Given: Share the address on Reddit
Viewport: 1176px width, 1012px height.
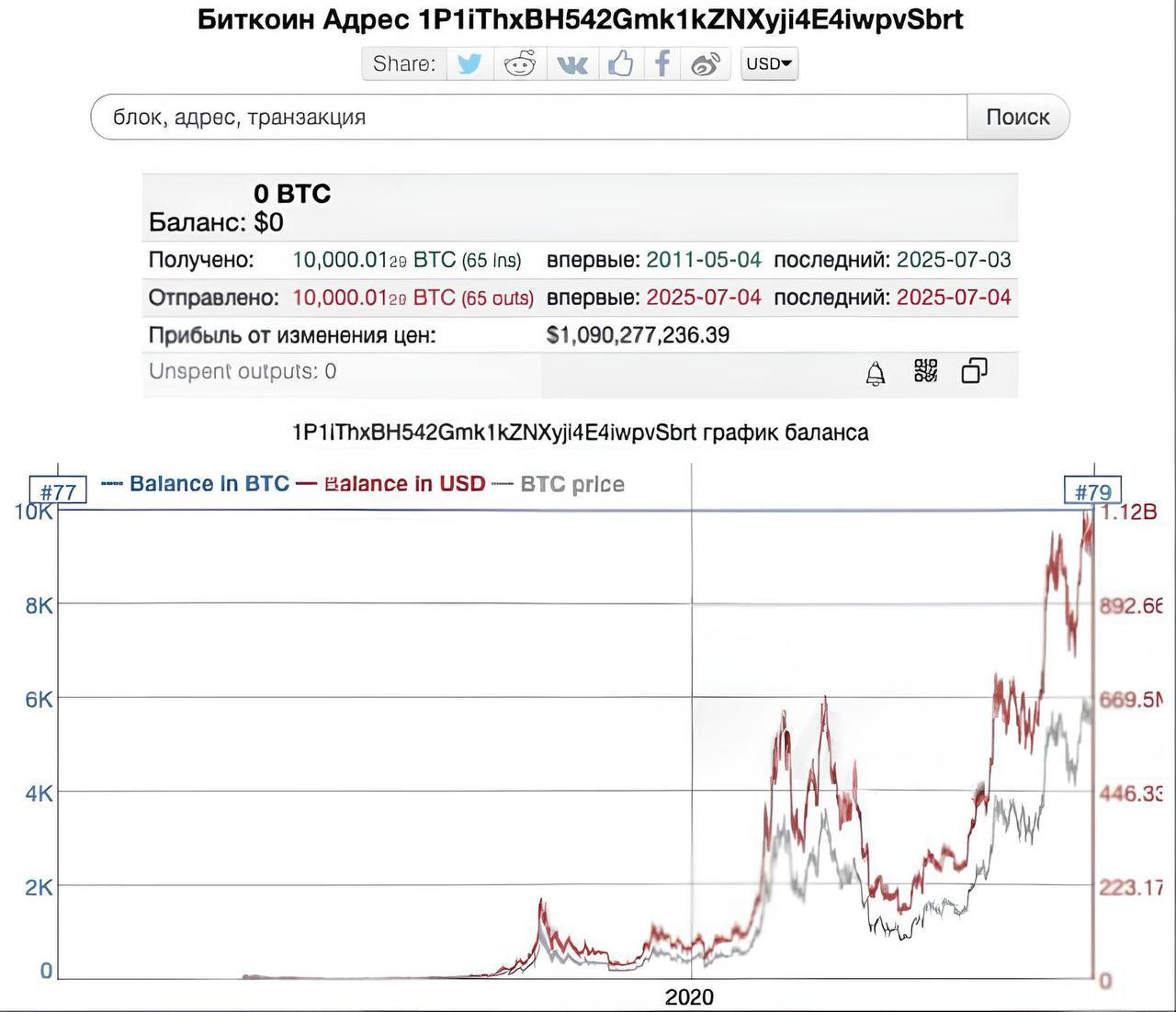Looking at the screenshot, I should [x=520, y=64].
